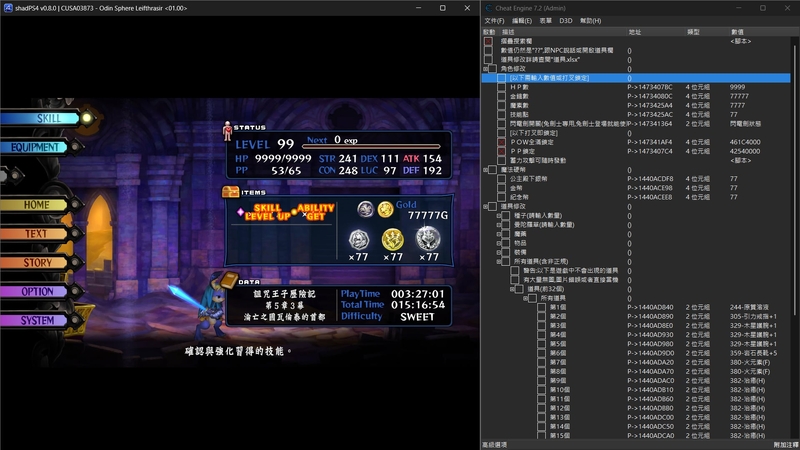Viewport: 800px width, 450px height.
Task: Click the value 9999 in HP row
Action: coord(737,87)
